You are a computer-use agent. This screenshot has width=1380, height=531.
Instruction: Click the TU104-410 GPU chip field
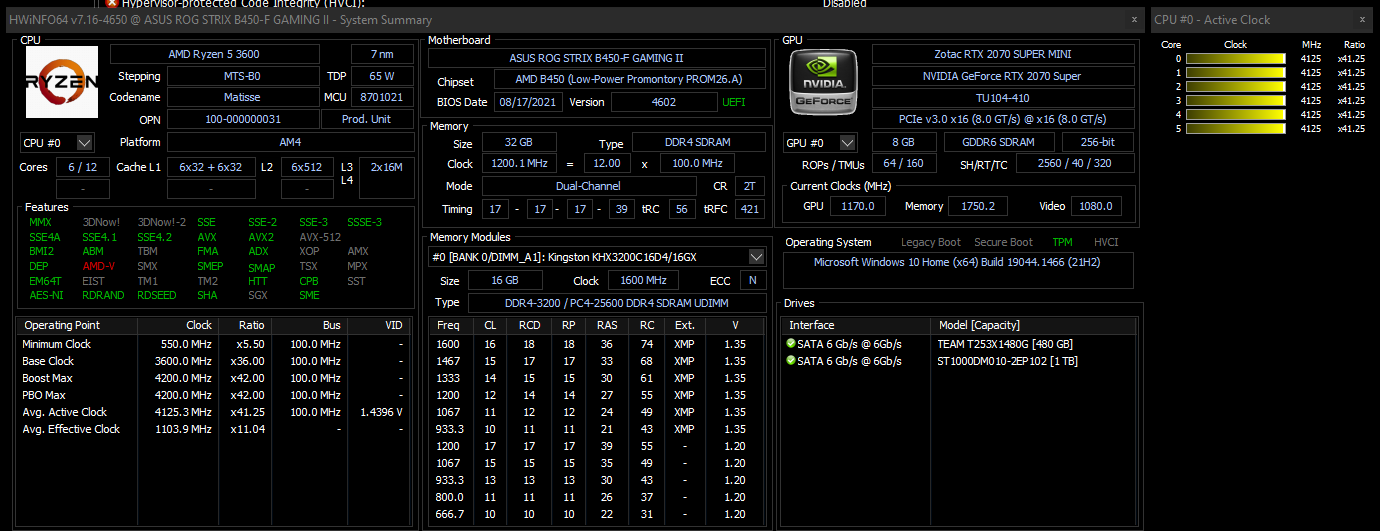tap(1004, 98)
